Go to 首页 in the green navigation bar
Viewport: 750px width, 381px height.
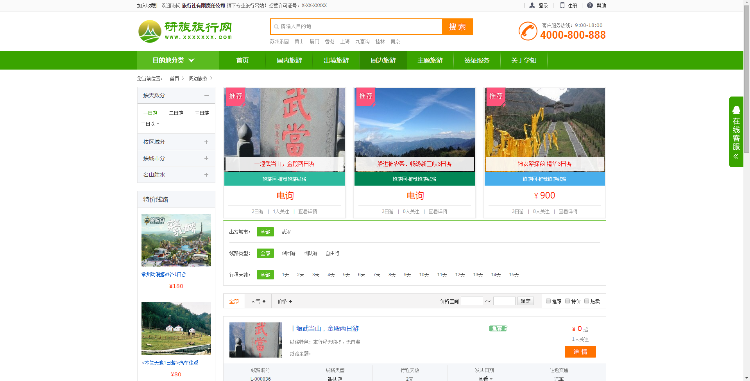click(243, 60)
